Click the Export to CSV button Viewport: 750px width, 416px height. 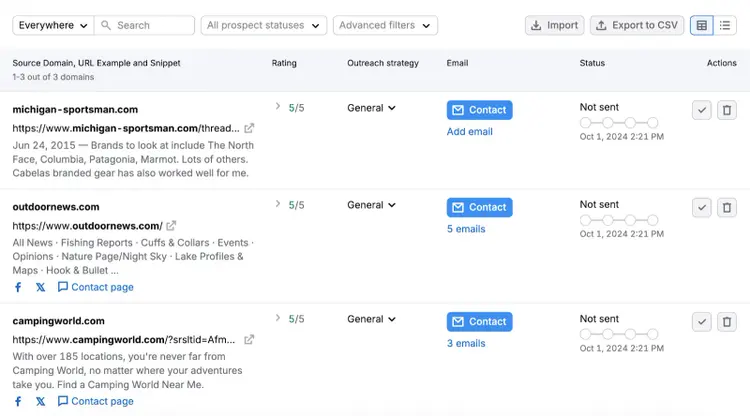coord(637,25)
